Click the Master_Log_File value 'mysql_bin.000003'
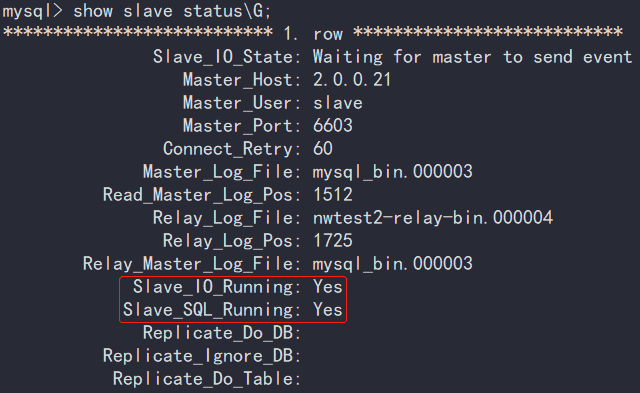Screen dimensions: 640x393 click(x=393, y=172)
